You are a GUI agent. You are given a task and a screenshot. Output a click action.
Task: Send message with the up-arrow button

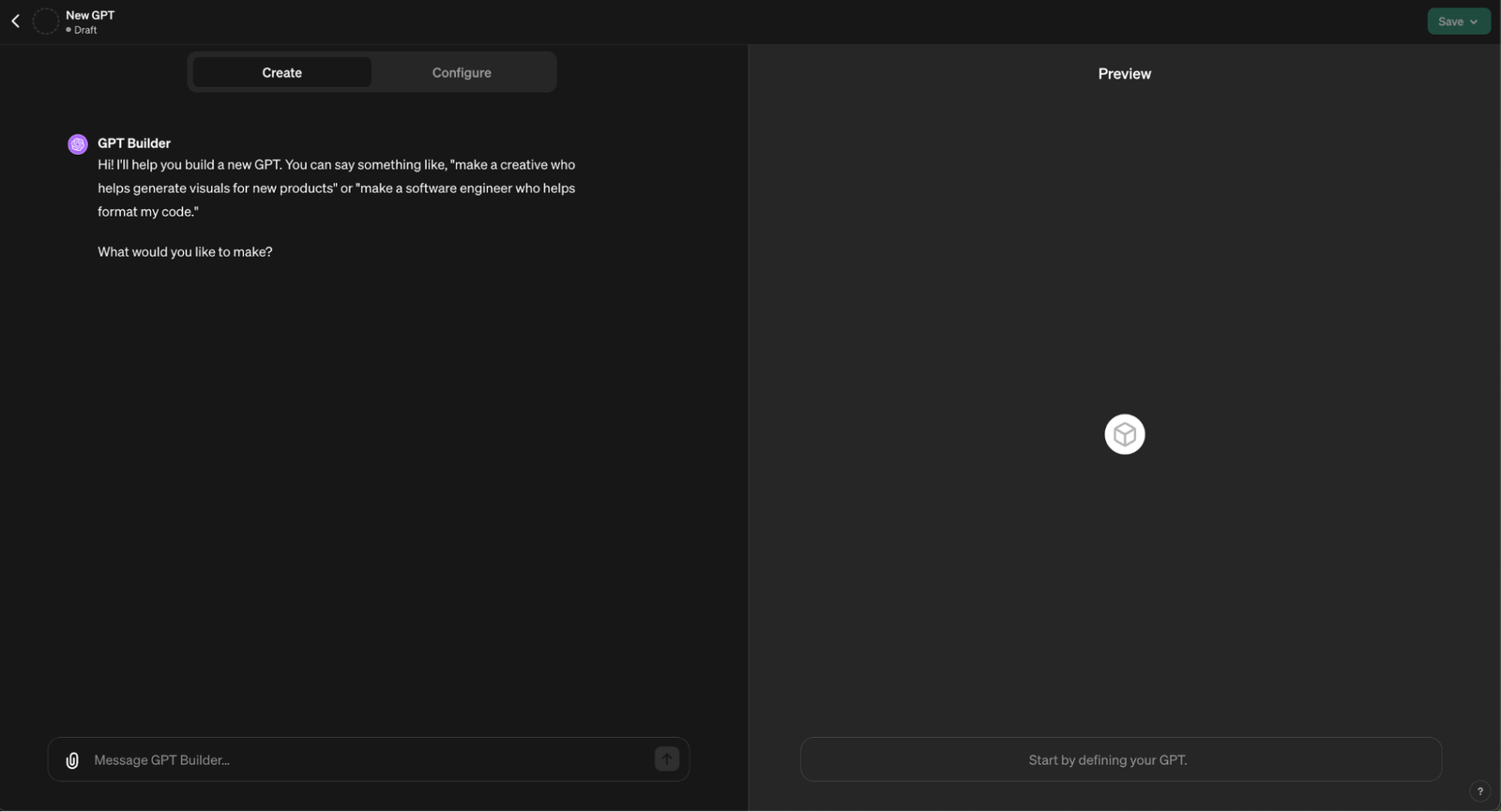tap(667, 759)
